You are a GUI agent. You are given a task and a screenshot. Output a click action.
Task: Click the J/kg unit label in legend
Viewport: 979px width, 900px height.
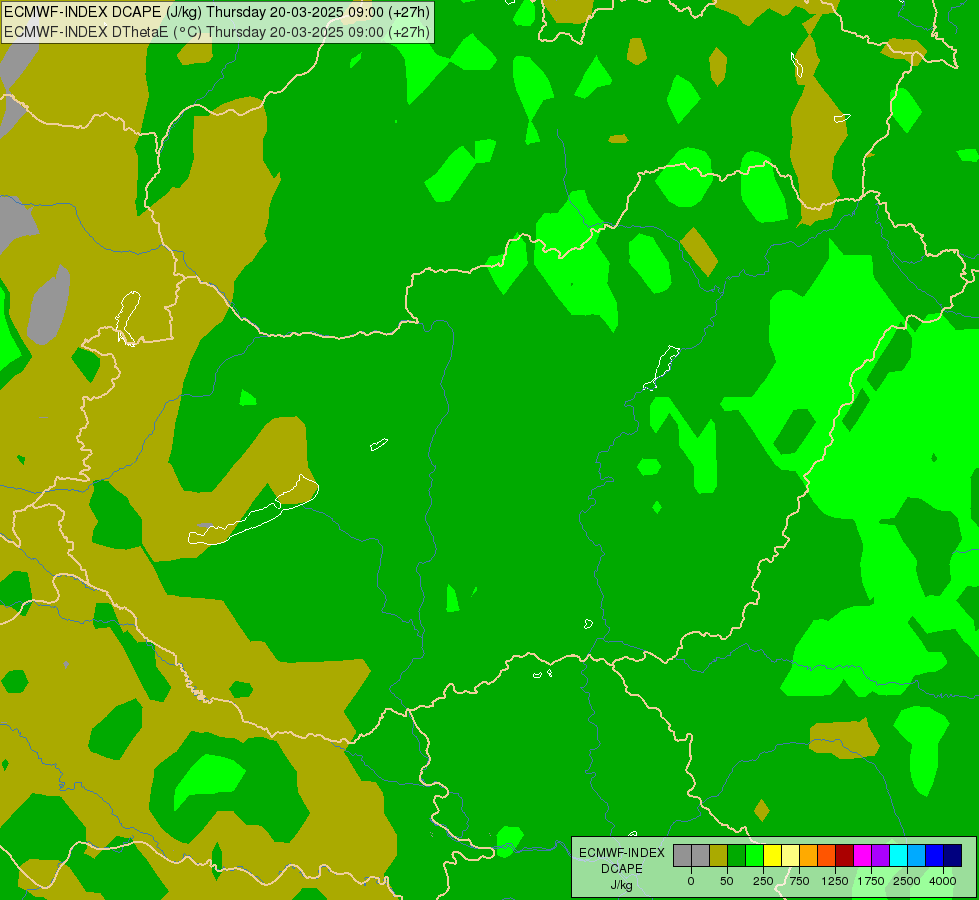[621, 885]
